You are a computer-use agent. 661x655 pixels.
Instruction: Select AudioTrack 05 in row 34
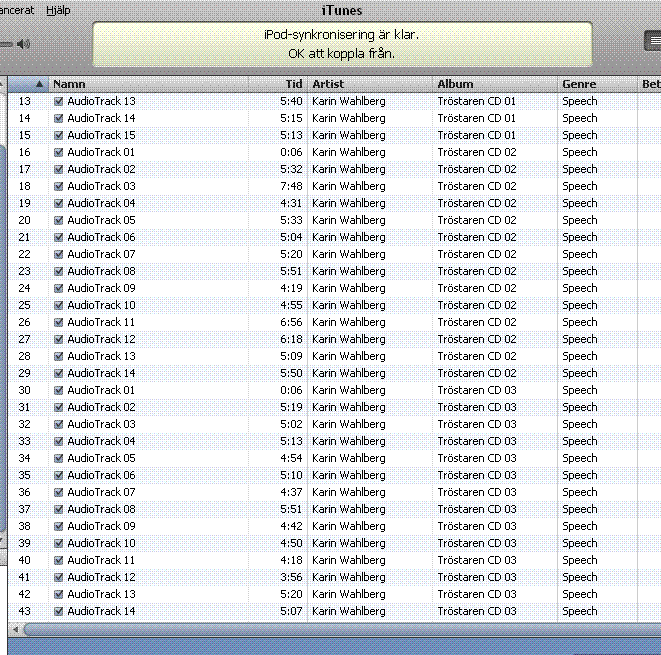[101, 458]
